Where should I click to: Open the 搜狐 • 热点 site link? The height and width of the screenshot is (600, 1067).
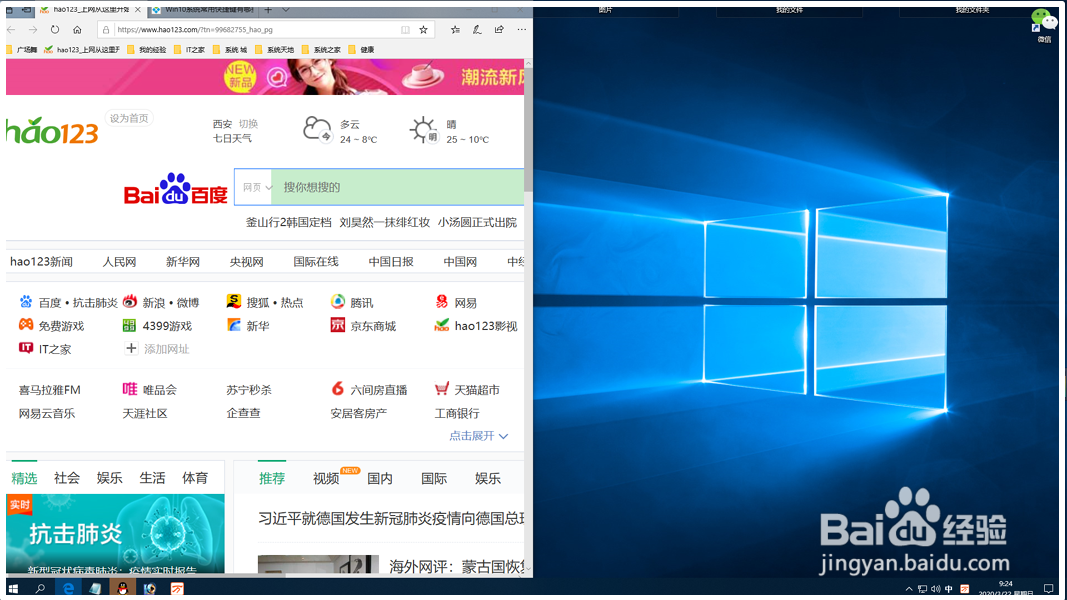[265, 303]
